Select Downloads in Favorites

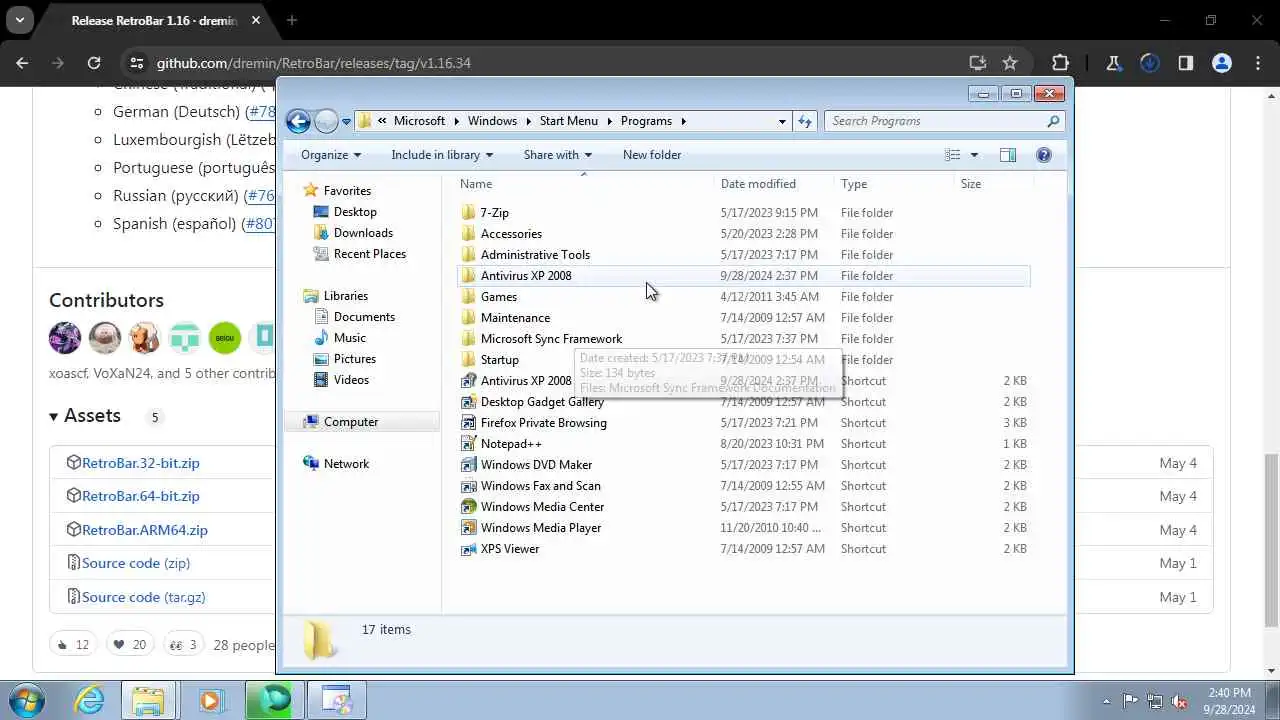(x=363, y=233)
